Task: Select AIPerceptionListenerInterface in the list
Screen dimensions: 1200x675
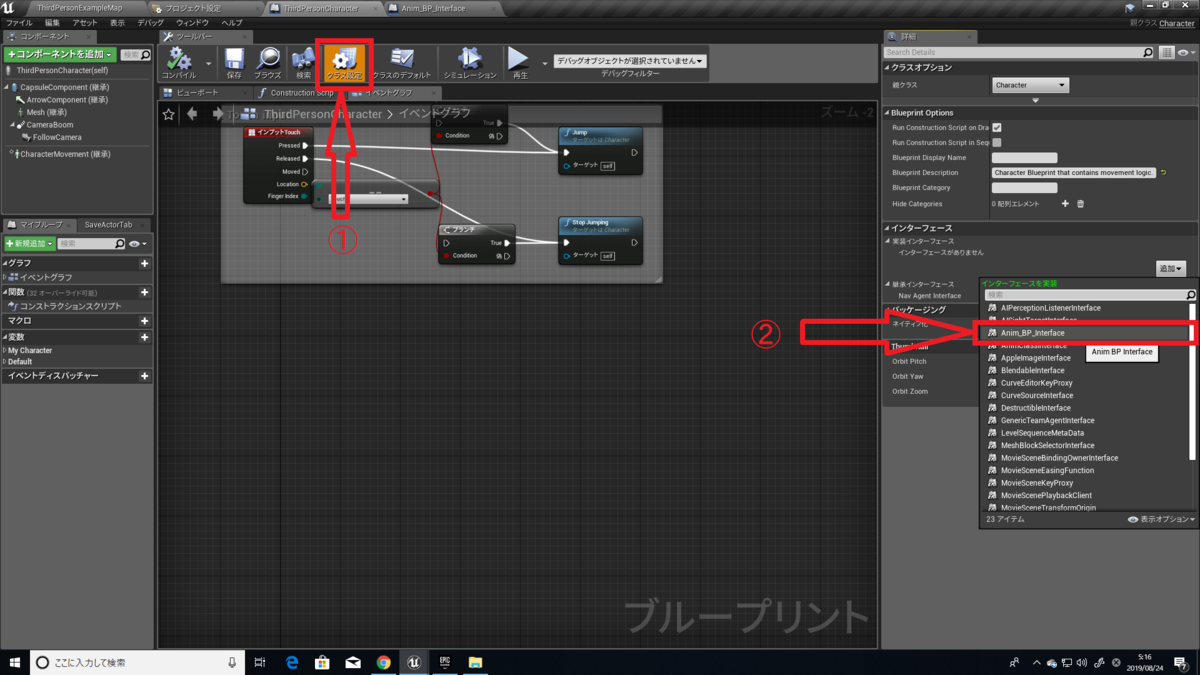Action: (1050, 308)
